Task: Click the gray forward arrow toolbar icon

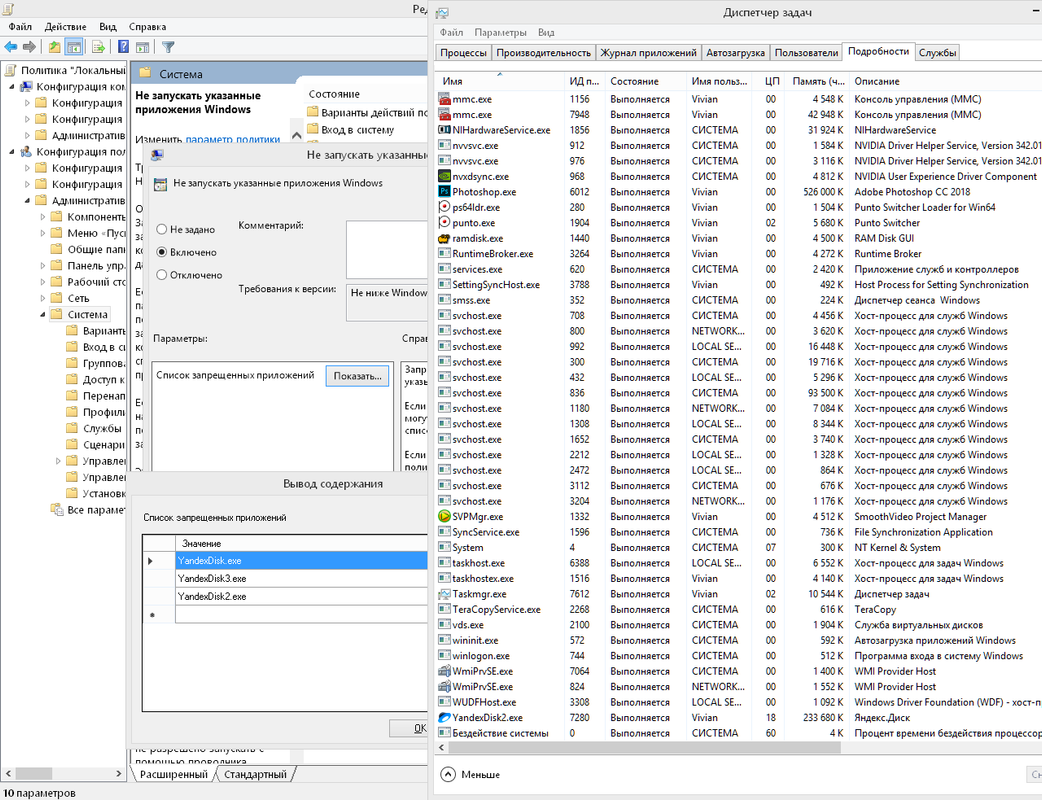Action: 29,47
